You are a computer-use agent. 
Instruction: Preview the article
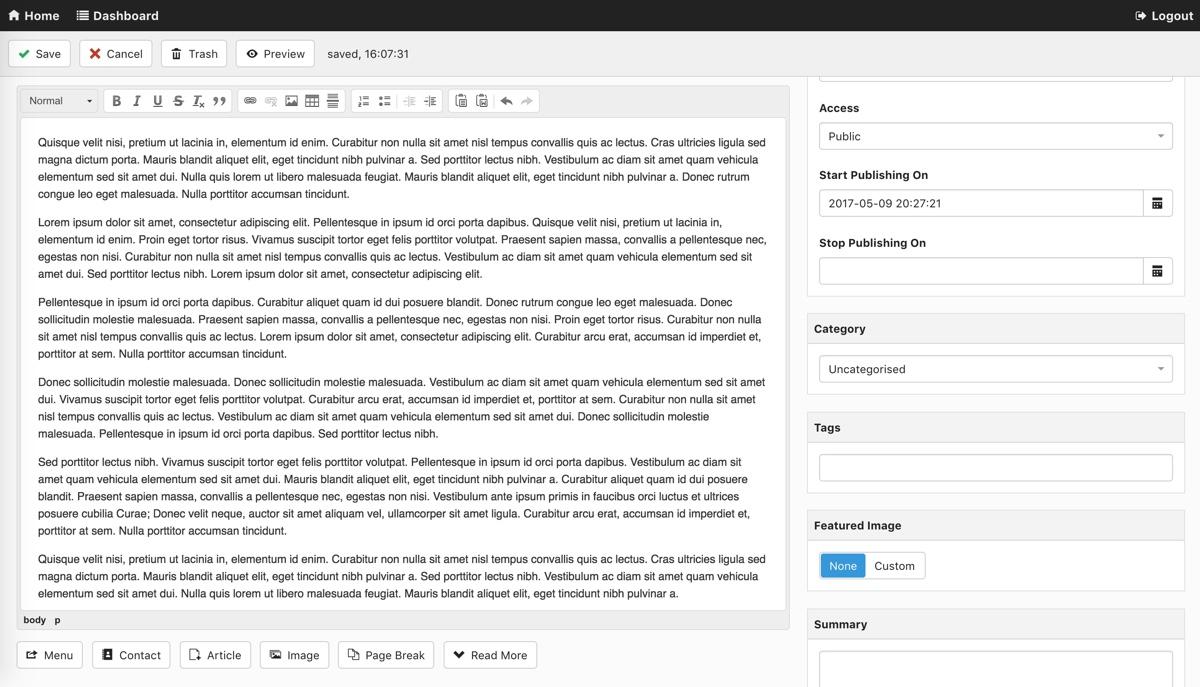(275, 54)
